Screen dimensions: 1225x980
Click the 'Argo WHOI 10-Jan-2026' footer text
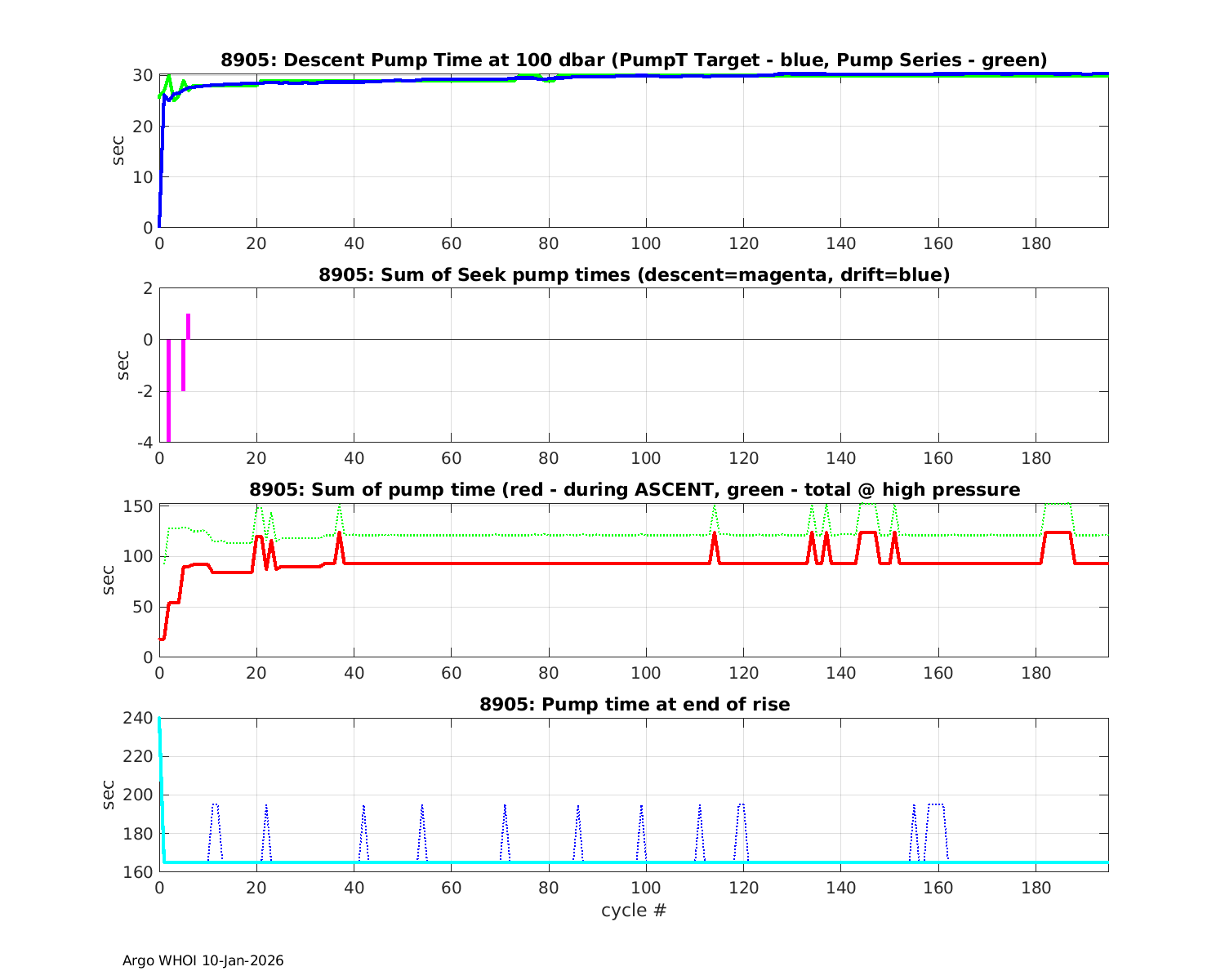[203, 961]
